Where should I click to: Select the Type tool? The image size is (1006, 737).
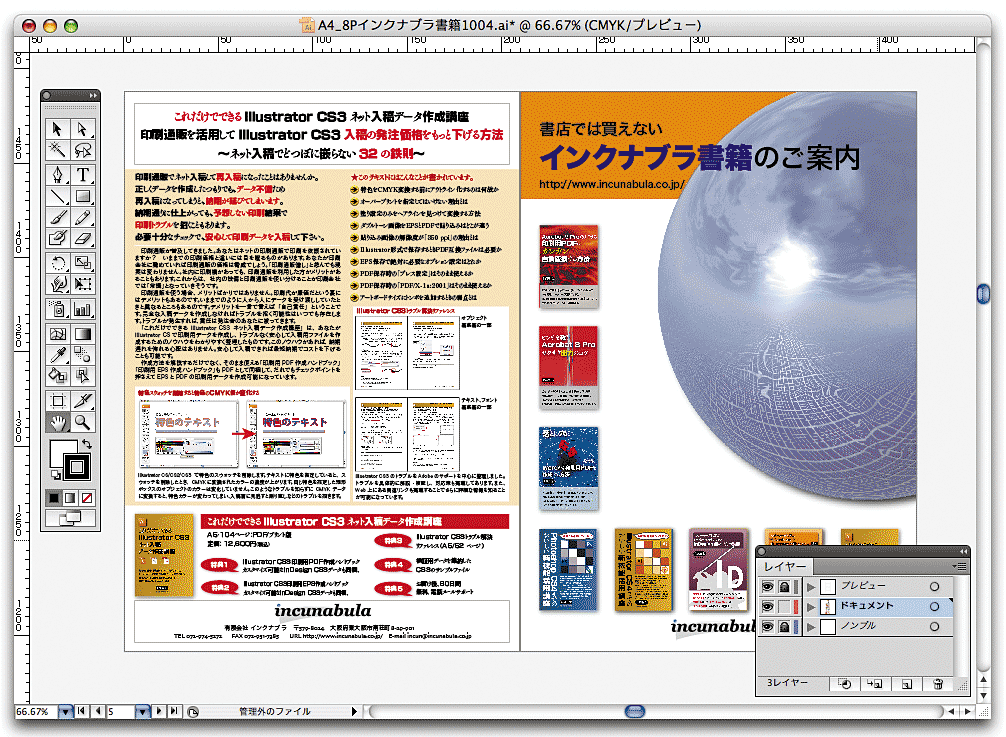point(83,173)
